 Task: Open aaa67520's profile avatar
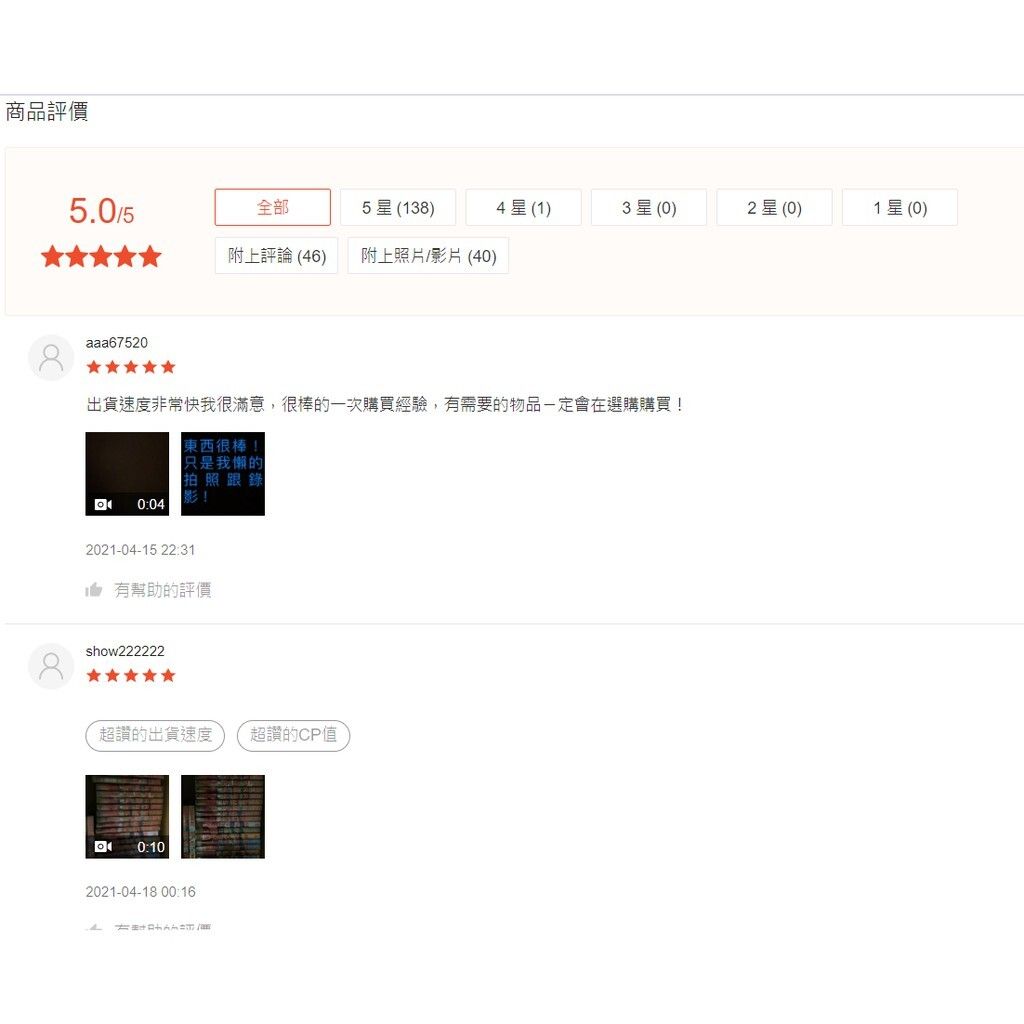pos(51,358)
